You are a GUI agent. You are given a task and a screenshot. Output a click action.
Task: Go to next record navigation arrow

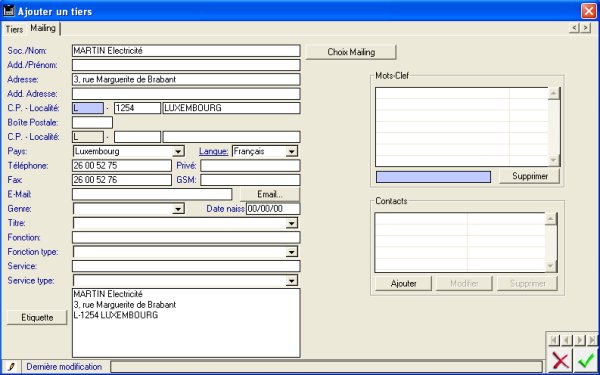[580, 340]
